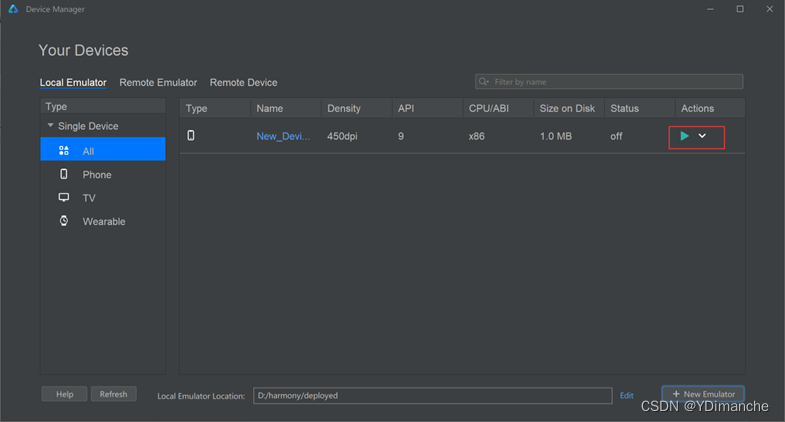Click the Help button
Viewport: 785px width, 422px height.
[65, 394]
